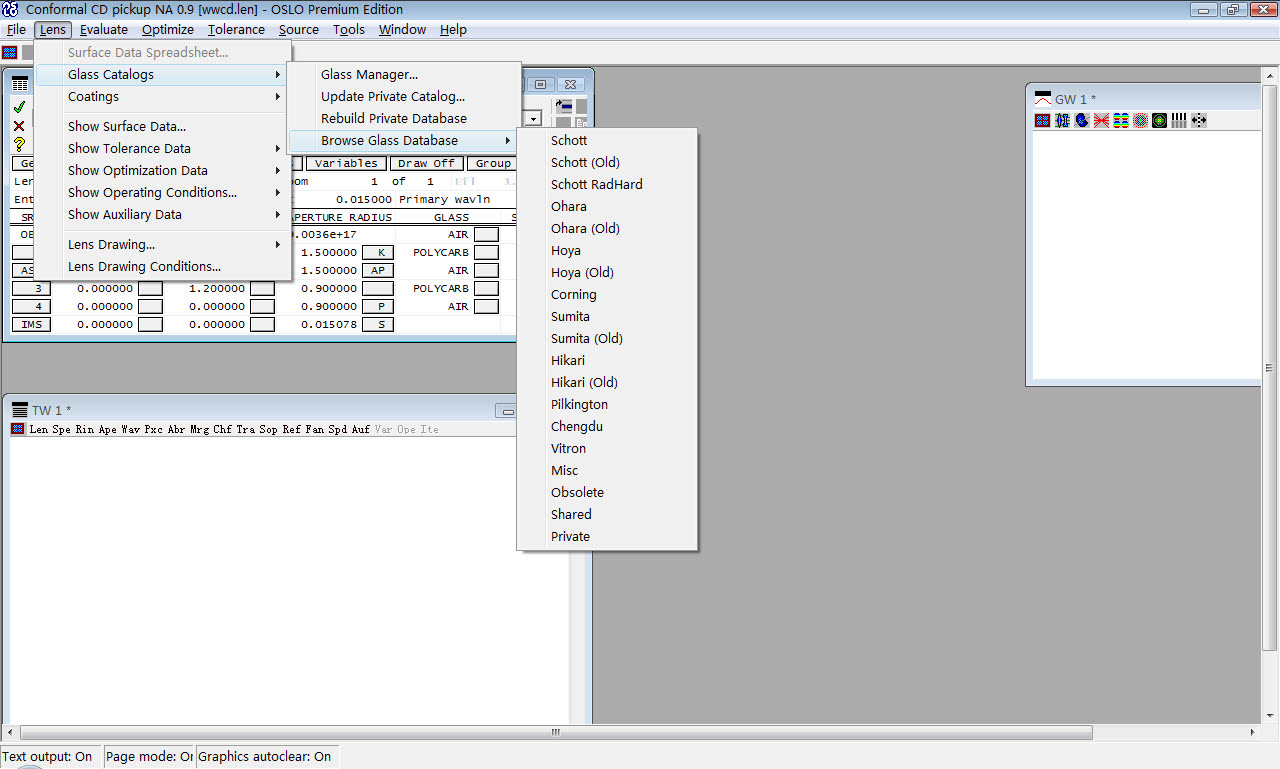Viewport: 1280px width, 769px height.
Task: Open the Evaluate menu
Action: 104,30
